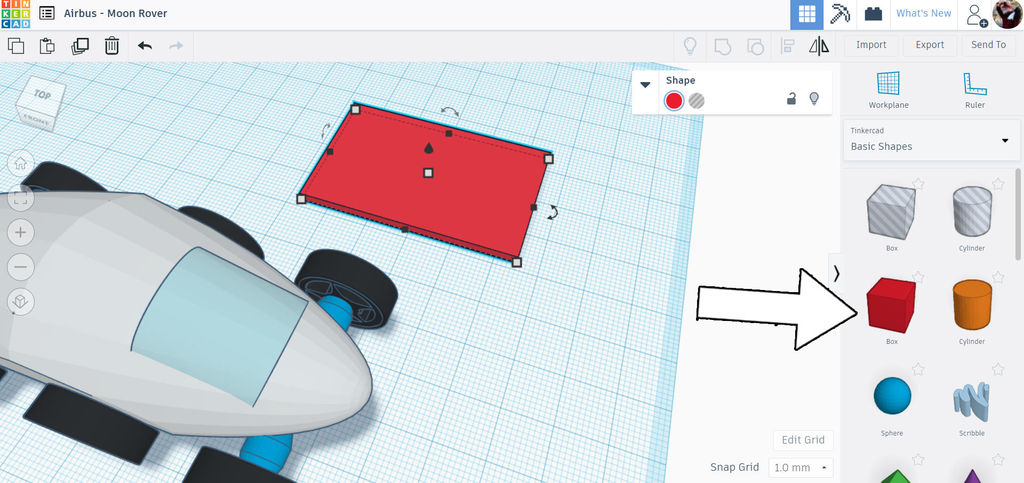Click the Group shapes icon
The width and height of the screenshot is (1024, 483).
pyautogui.click(x=722, y=46)
